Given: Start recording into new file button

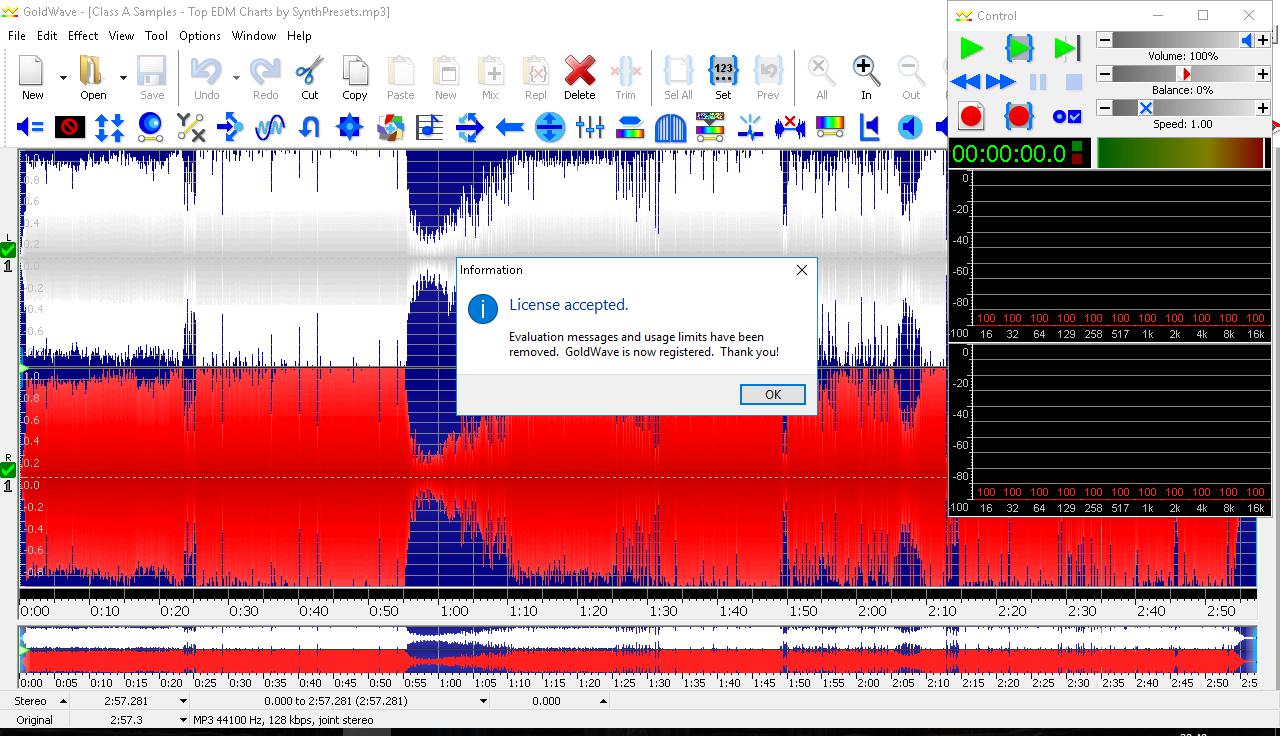Looking at the screenshot, I should coord(971,116).
